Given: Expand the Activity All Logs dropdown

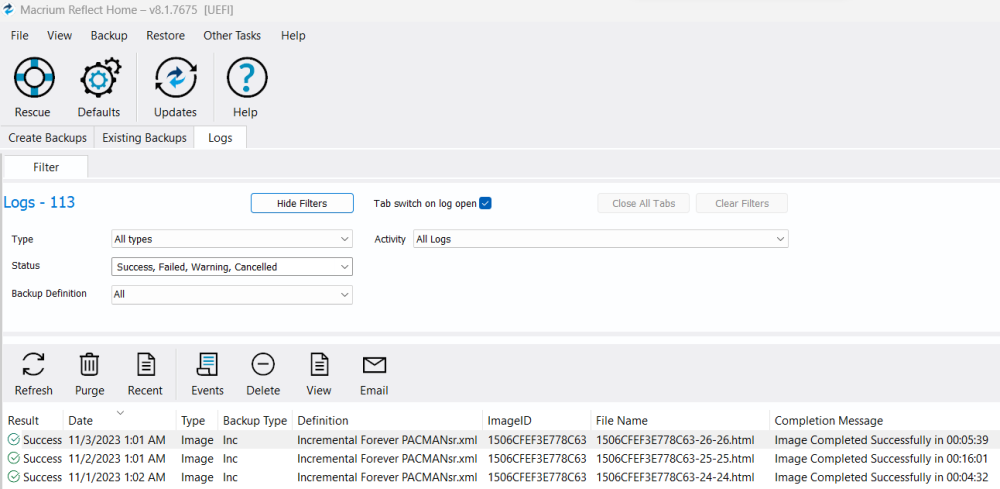Looking at the screenshot, I should [601, 239].
